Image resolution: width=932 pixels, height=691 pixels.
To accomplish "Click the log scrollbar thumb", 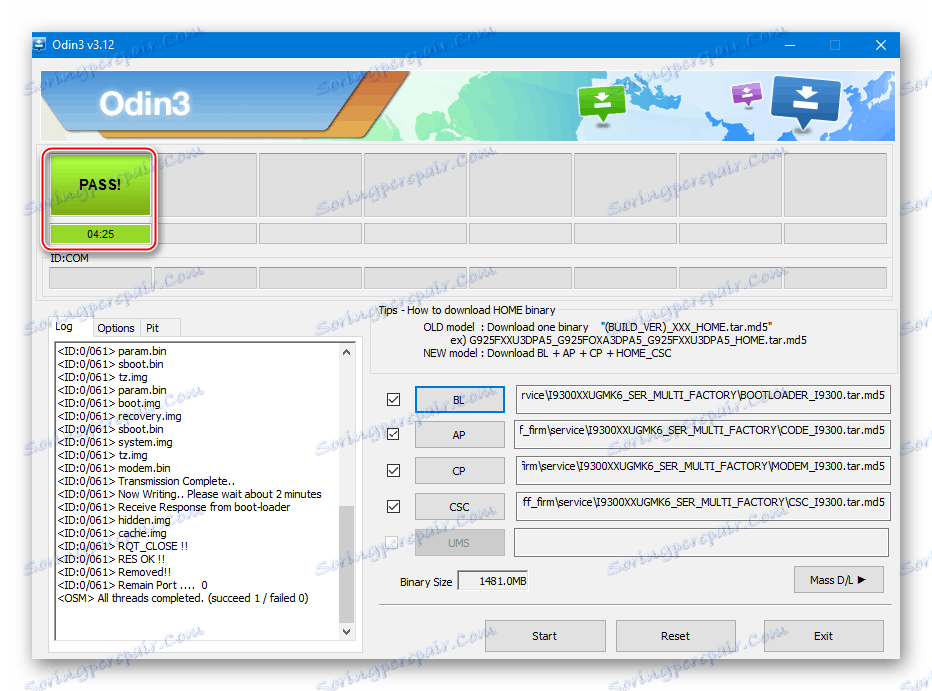I will tap(347, 564).
